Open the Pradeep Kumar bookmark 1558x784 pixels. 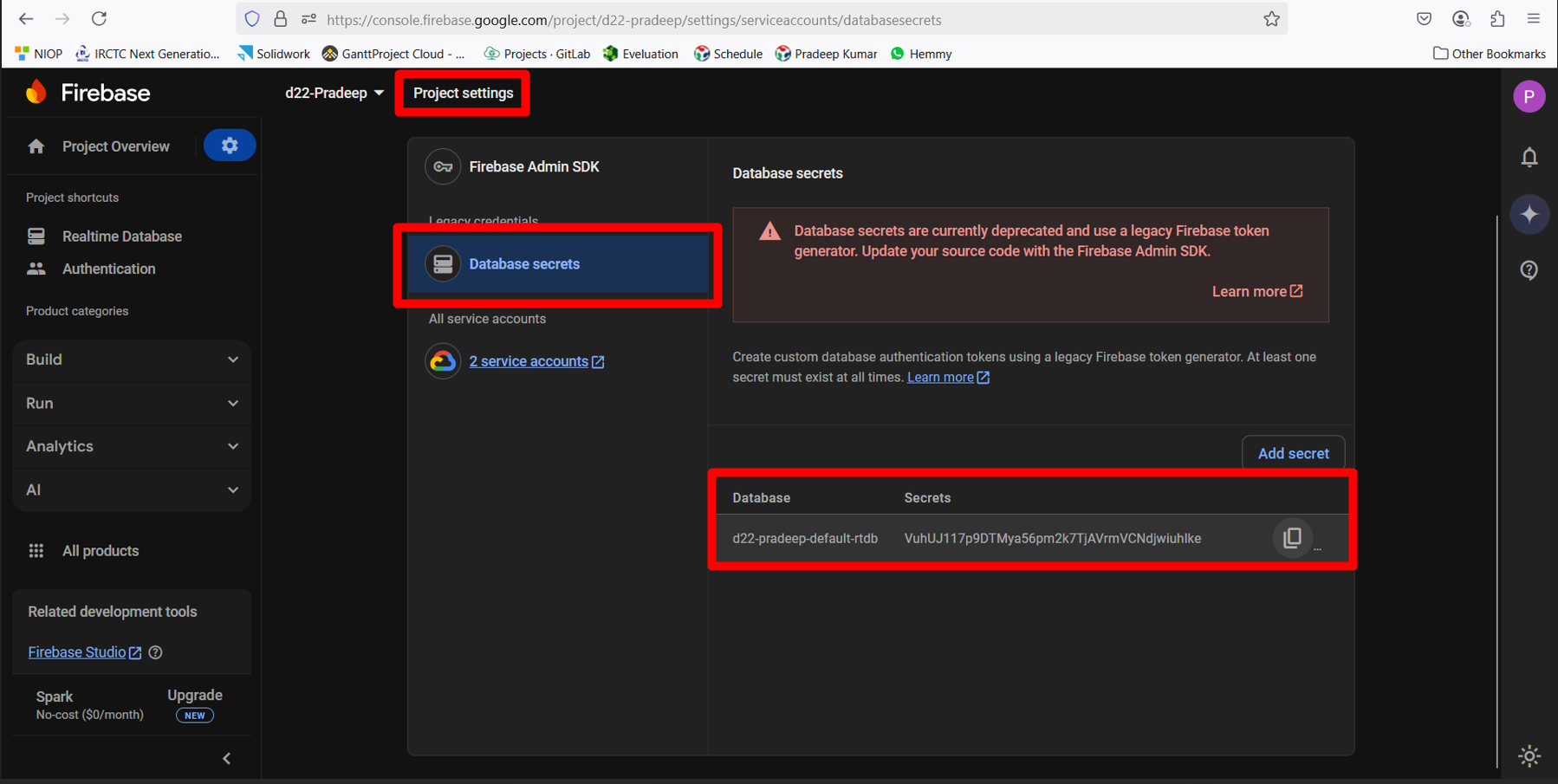(827, 54)
